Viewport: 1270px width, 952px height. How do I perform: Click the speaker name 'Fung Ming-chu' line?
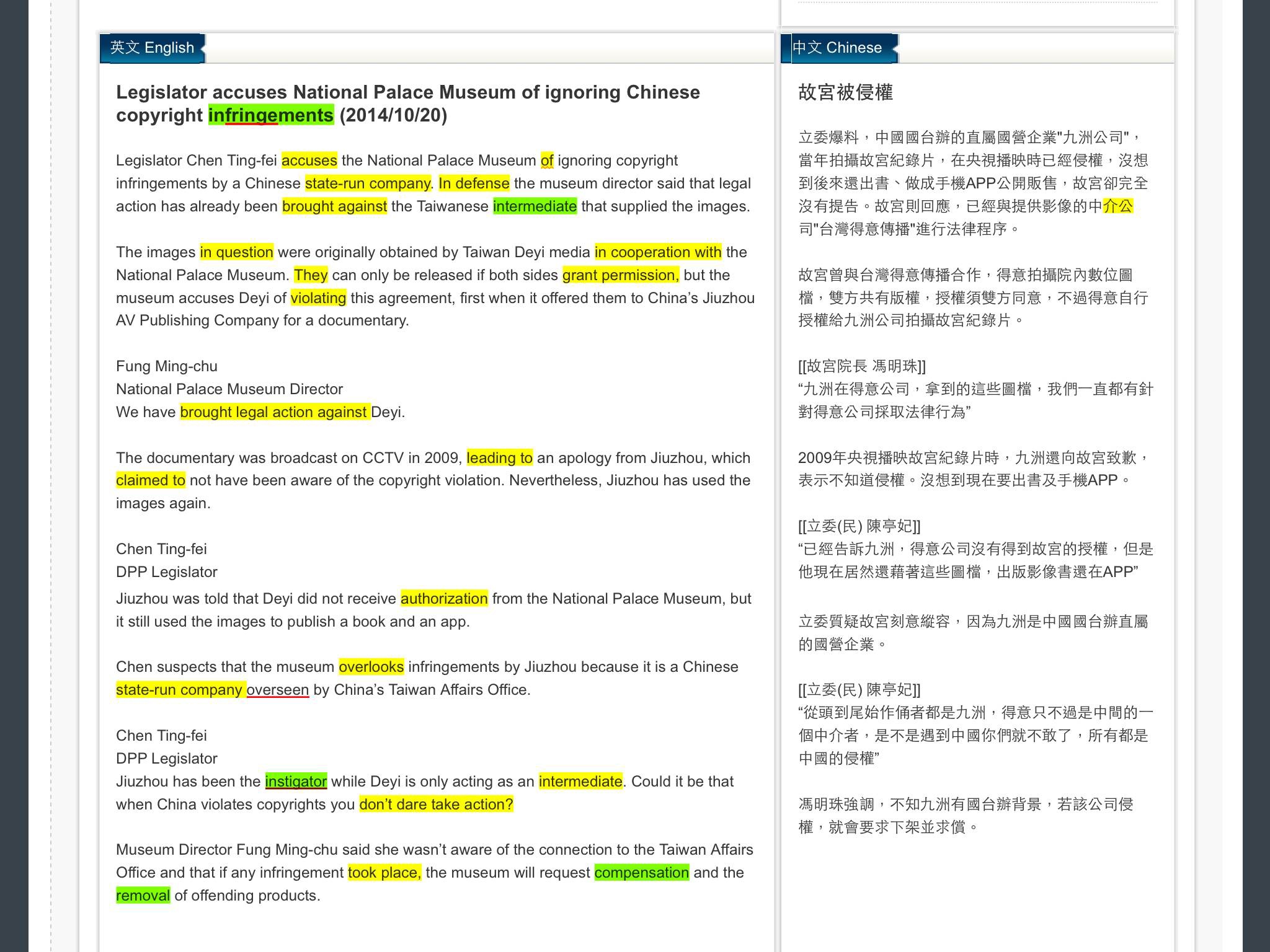(x=167, y=366)
